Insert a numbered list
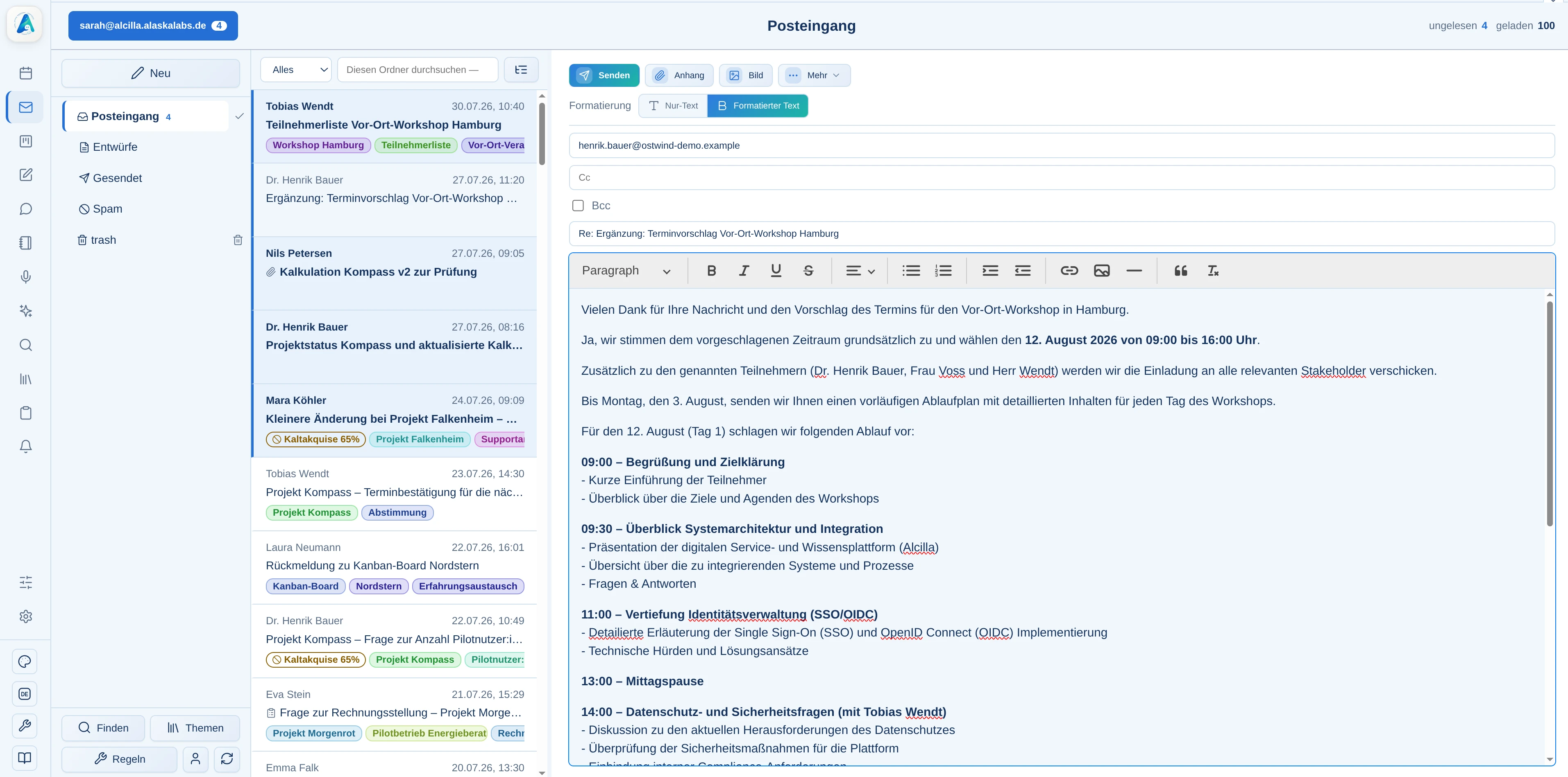Image resolution: width=1568 pixels, height=777 pixels. pos(944,271)
